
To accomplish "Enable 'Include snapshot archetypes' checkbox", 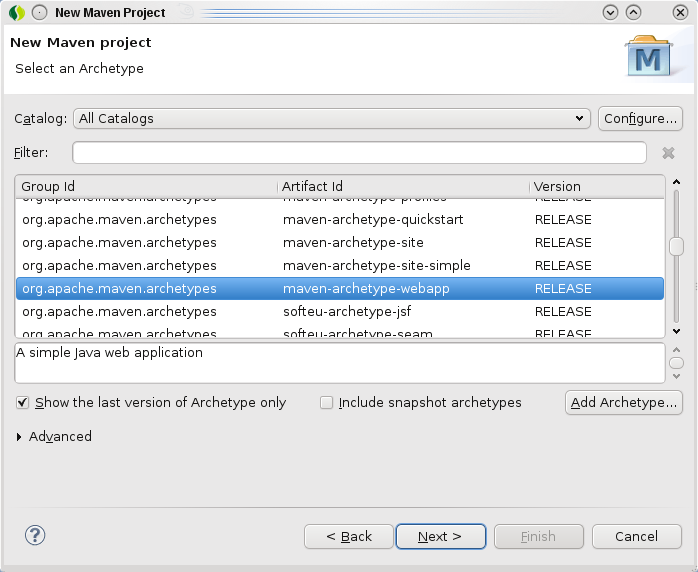I will (x=326, y=403).
